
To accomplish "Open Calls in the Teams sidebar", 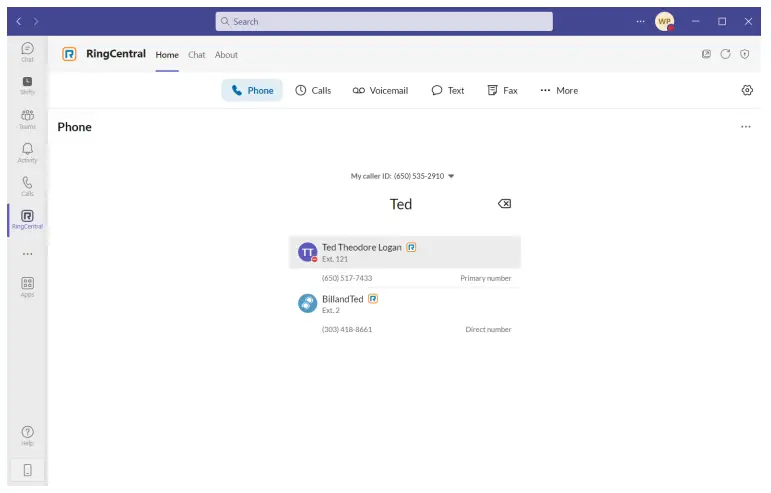I will point(28,186).
